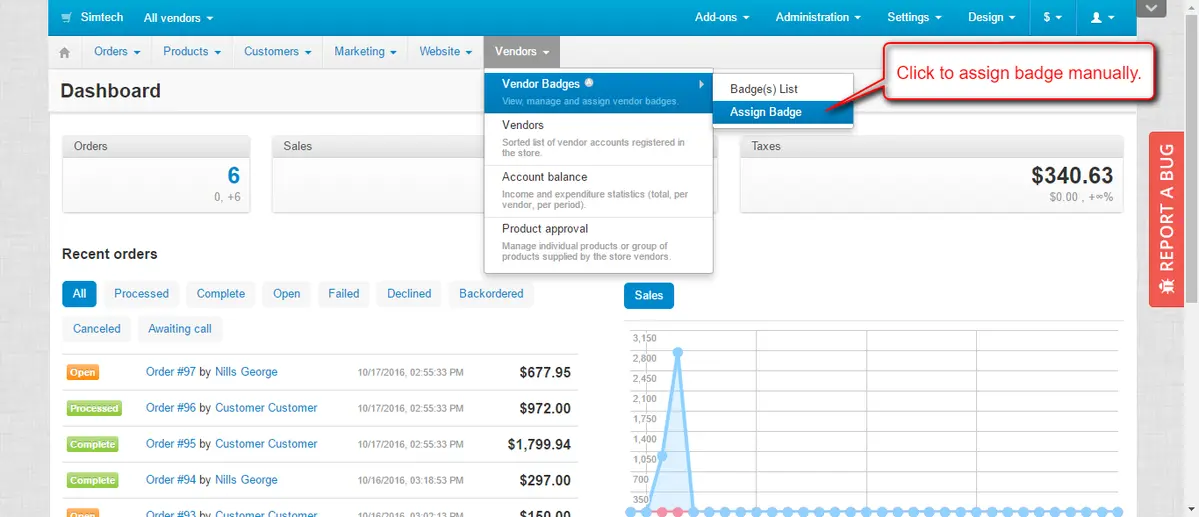Screen dimensions: 1199x517
Task: Click info icon beside Vendor Badges
Action: 589,84
